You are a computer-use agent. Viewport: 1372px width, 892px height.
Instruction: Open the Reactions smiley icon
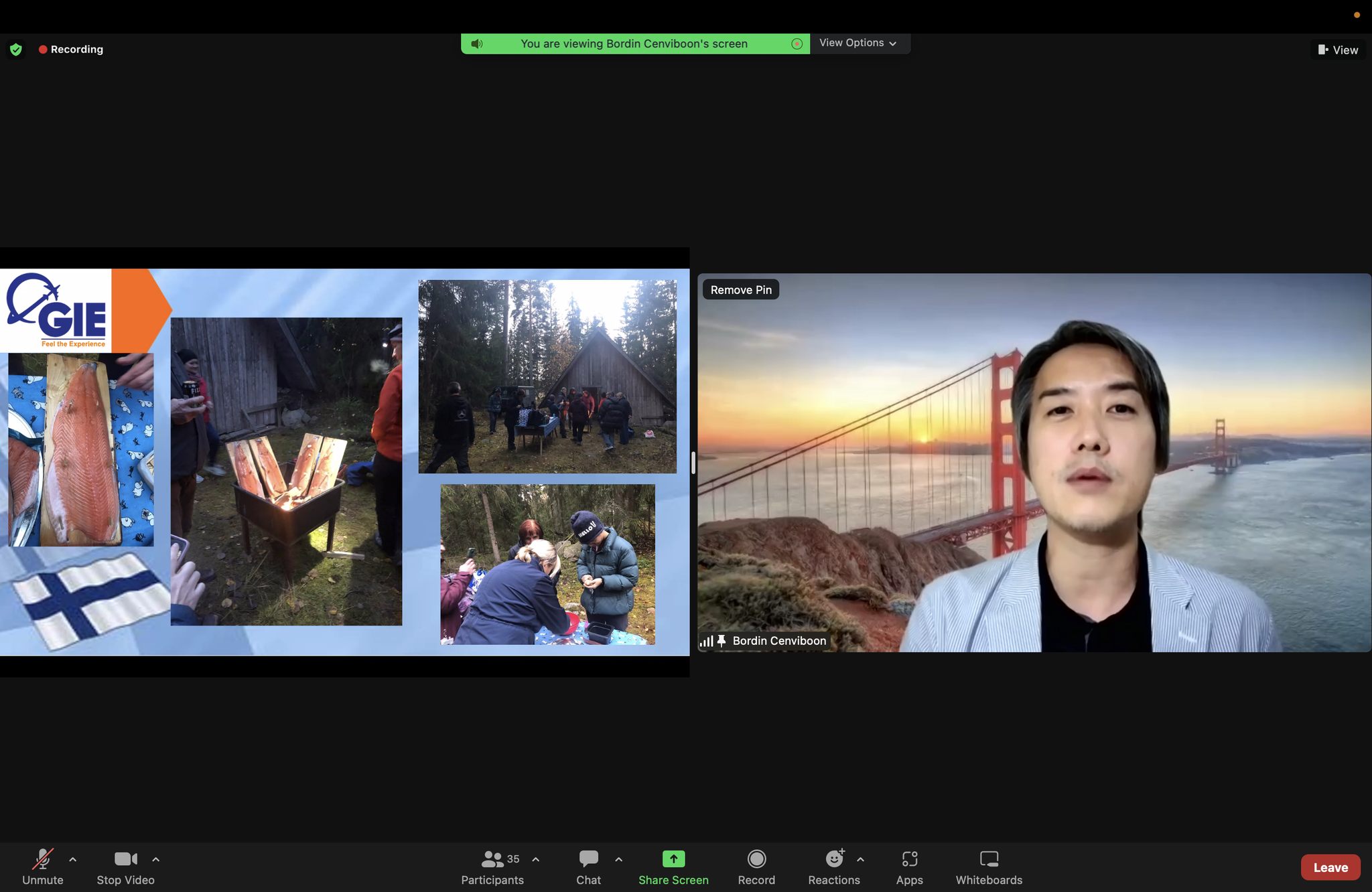(833, 859)
